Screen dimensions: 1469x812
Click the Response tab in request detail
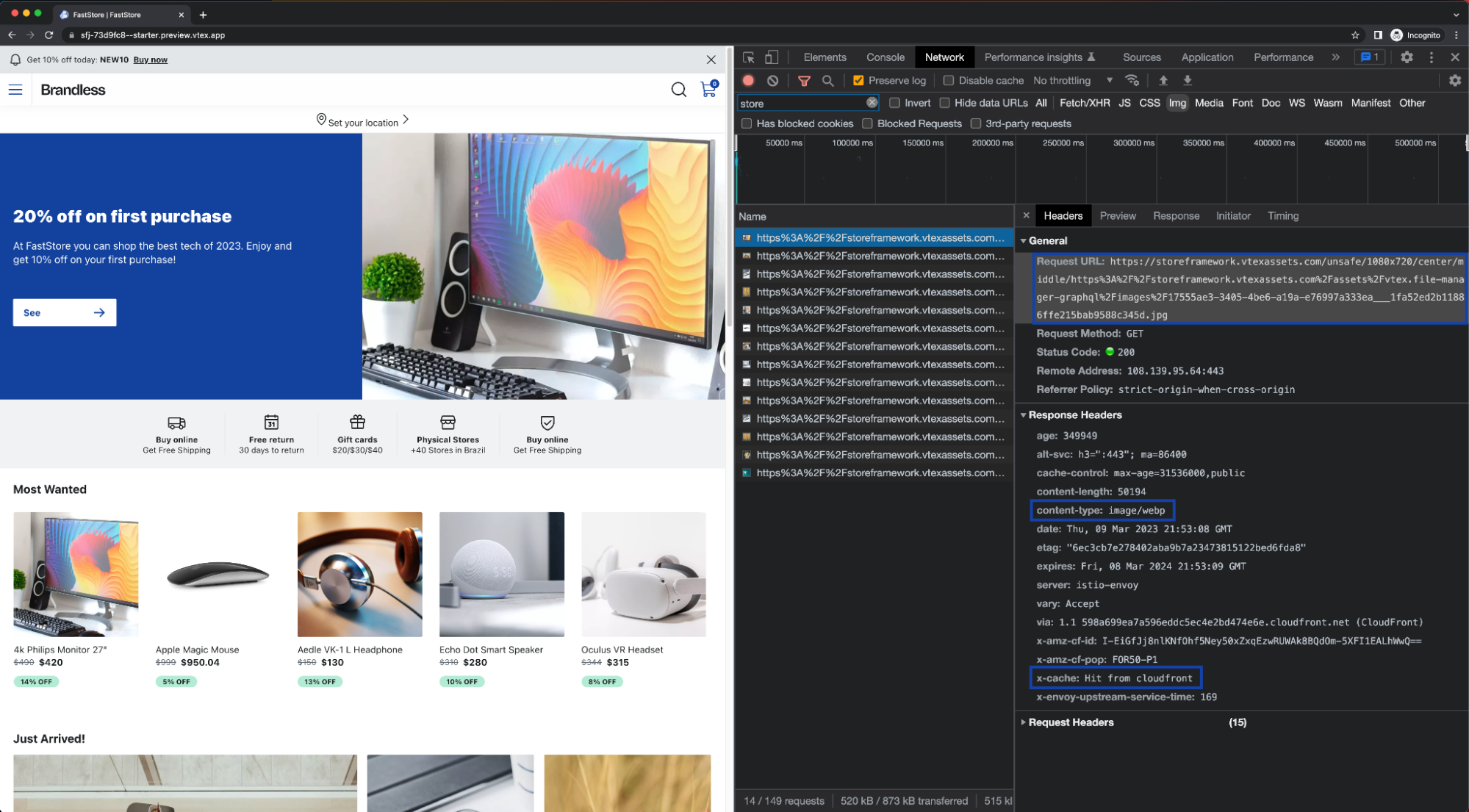click(x=1175, y=215)
